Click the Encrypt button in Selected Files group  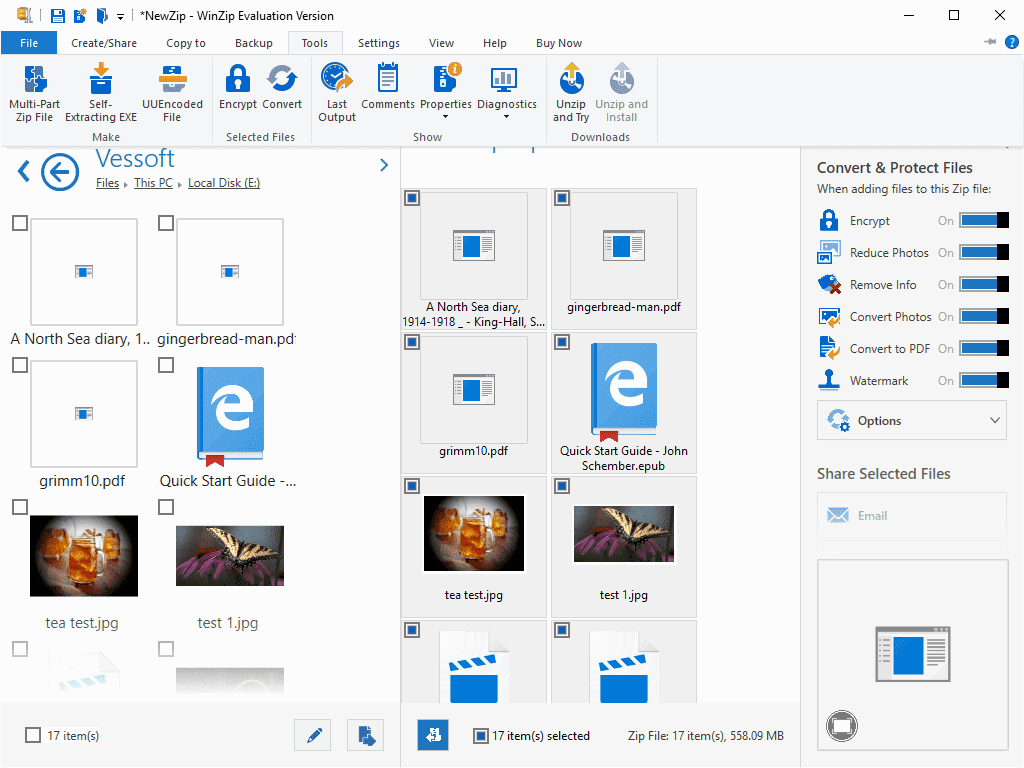pos(238,87)
